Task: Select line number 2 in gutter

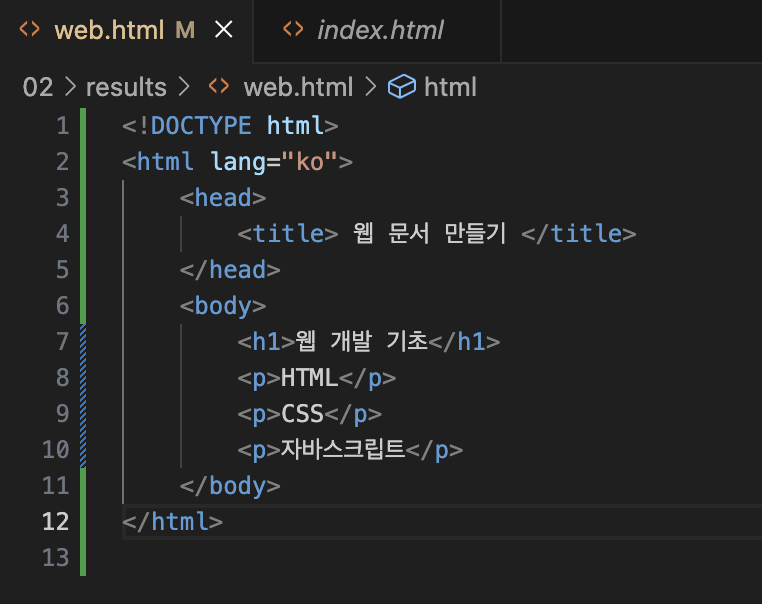Action: pyautogui.click(x=62, y=162)
